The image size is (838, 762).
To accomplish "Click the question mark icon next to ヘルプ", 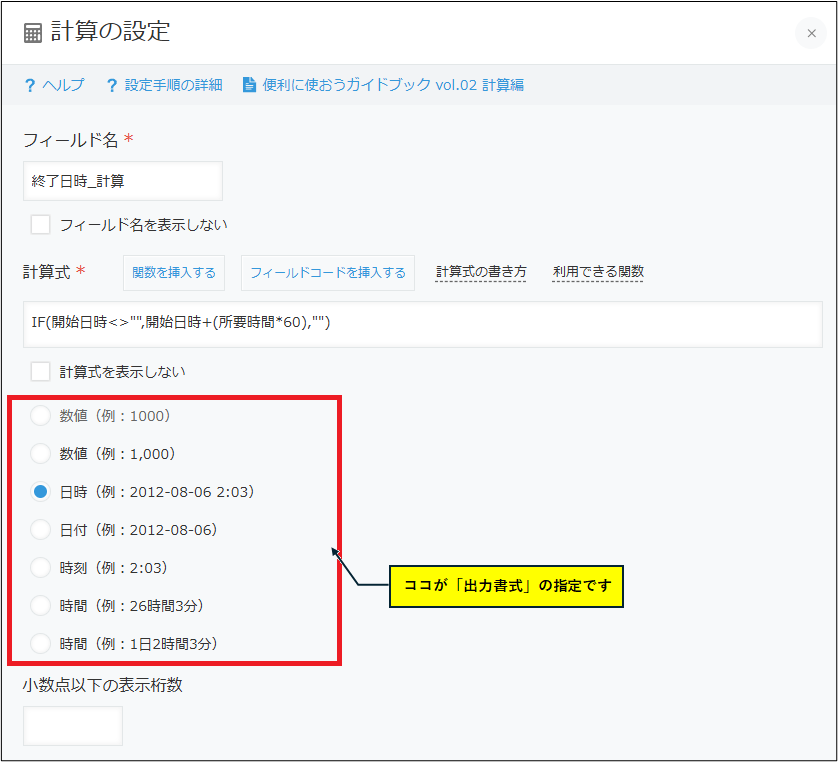I will (30, 85).
